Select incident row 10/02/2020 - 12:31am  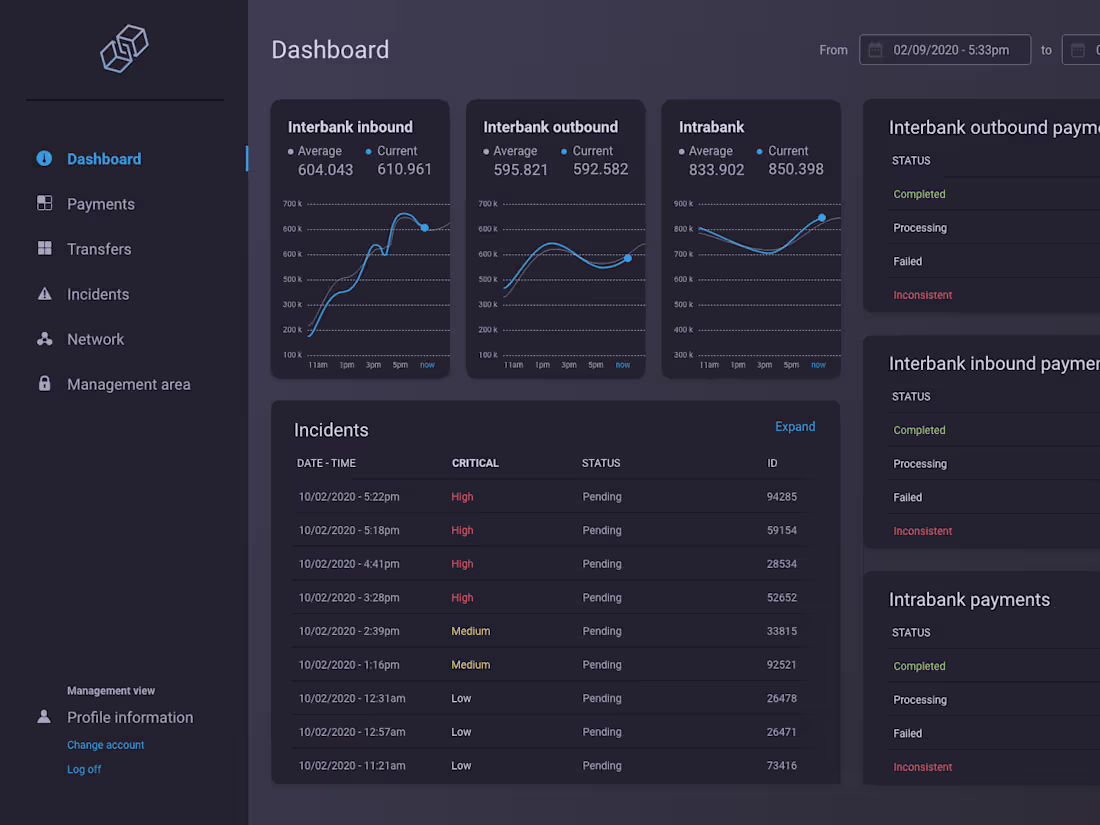point(553,699)
